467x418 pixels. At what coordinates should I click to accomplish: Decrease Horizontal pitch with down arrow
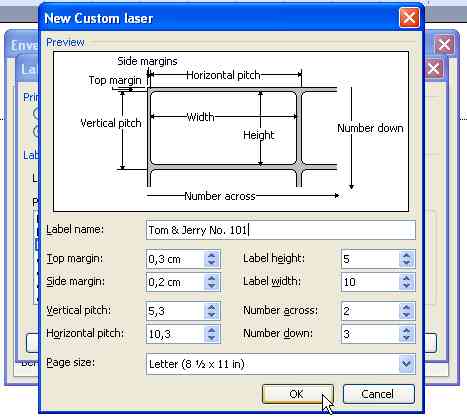(212, 338)
